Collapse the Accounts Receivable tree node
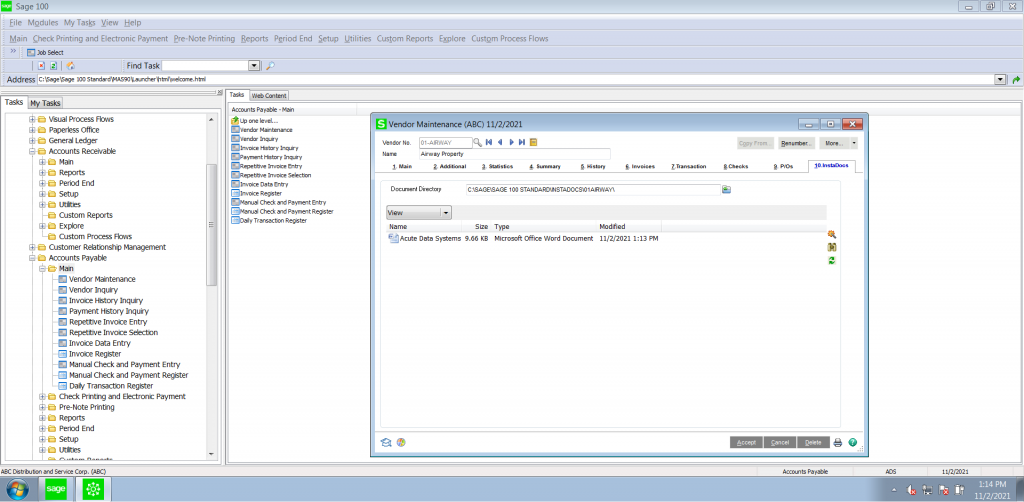Image resolution: width=1024 pixels, height=502 pixels. (x=32, y=151)
